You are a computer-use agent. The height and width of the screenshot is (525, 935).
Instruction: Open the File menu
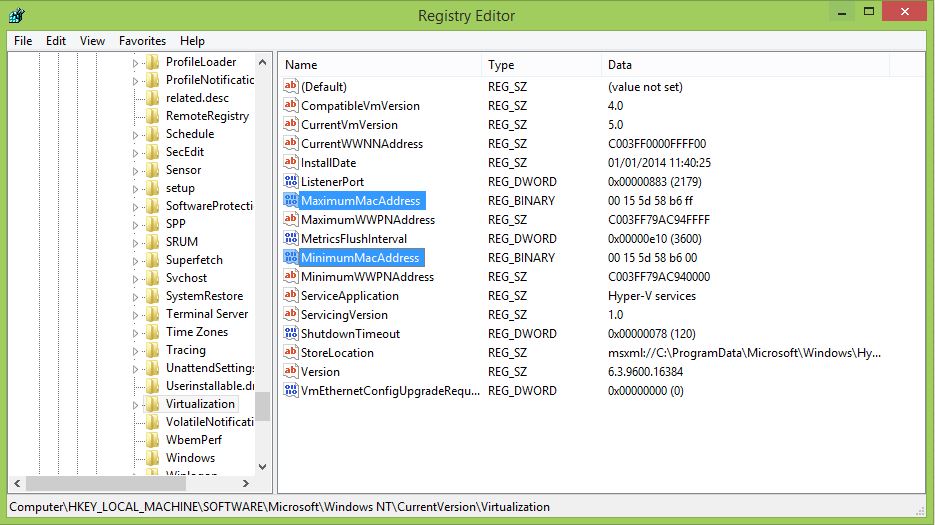(x=23, y=41)
